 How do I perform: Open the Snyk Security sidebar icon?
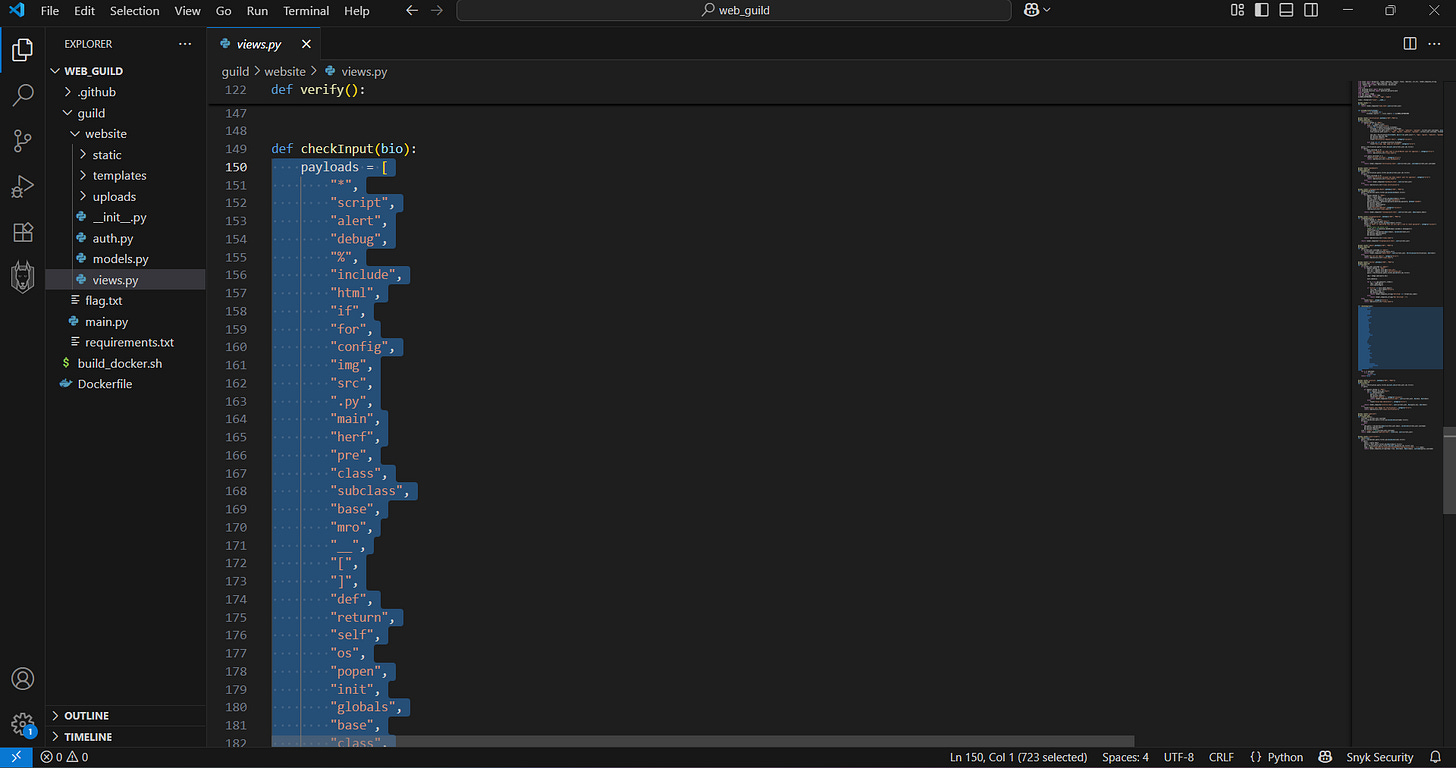tap(22, 278)
